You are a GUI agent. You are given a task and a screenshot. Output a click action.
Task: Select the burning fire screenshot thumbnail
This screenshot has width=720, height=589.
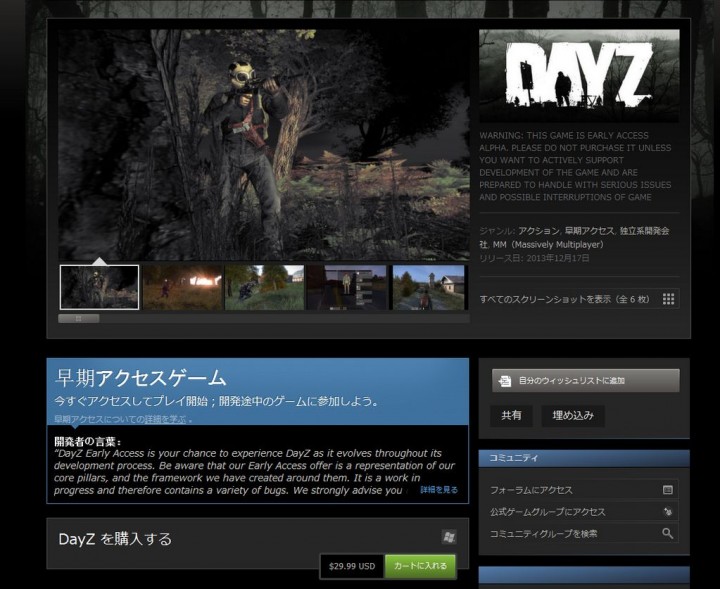pyautogui.click(x=182, y=287)
